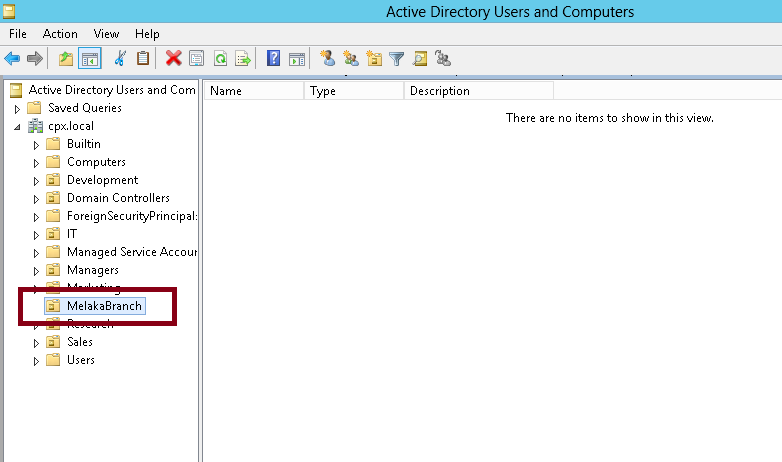Image resolution: width=782 pixels, height=462 pixels.
Task: Go up one level with folder-arrow icon
Action: (66, 59)
